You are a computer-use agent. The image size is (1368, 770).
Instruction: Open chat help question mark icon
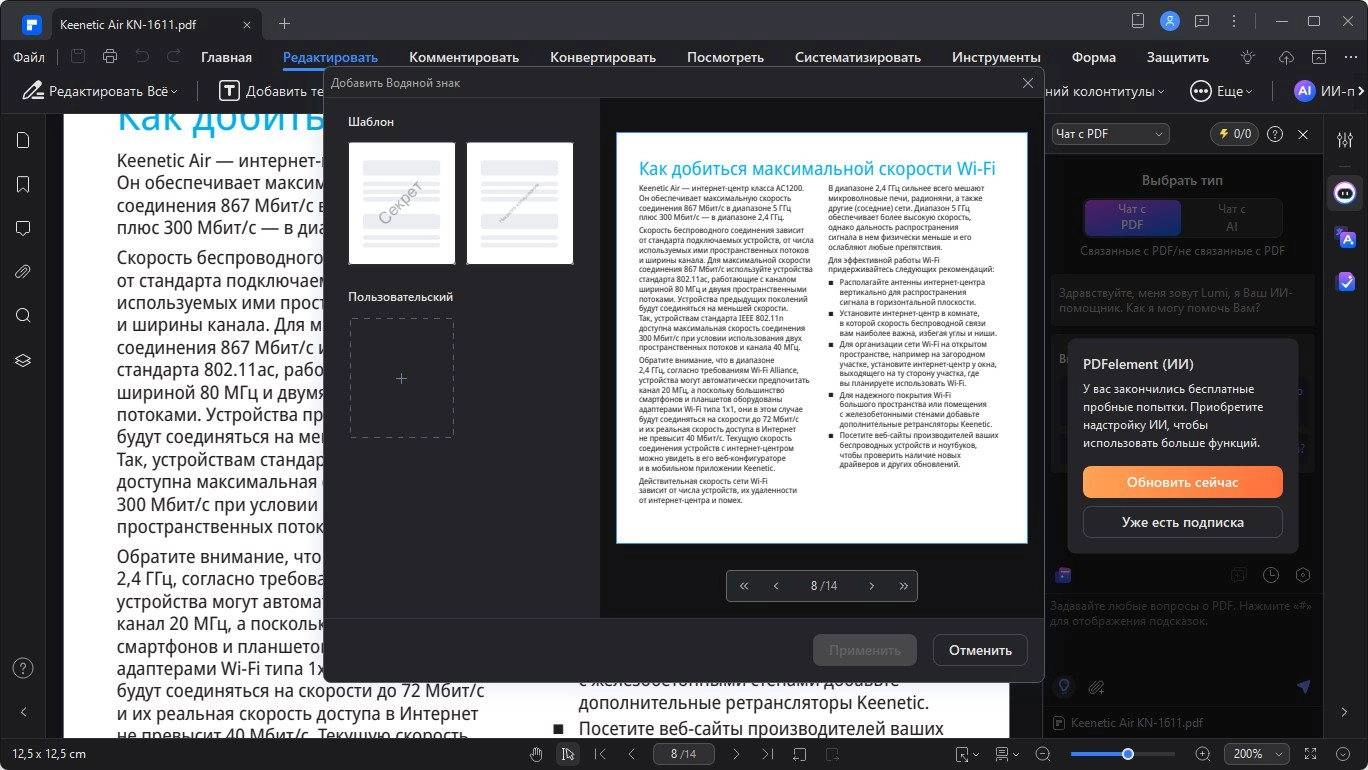pos(1274,134)
